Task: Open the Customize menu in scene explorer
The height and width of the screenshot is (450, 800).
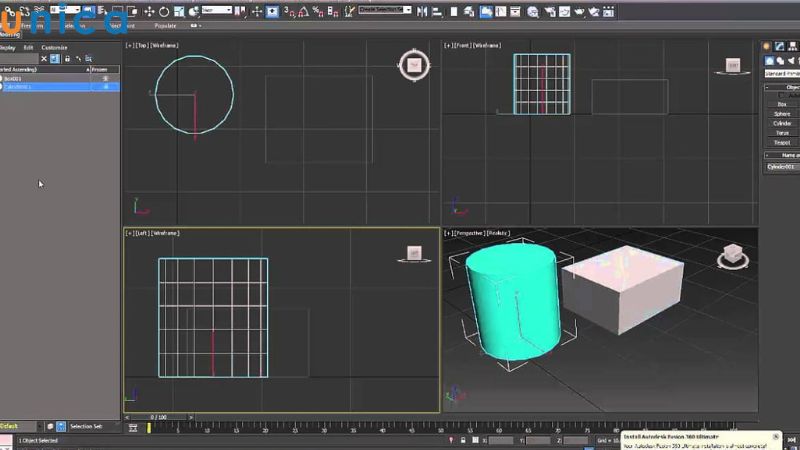Action: point(54,47)
